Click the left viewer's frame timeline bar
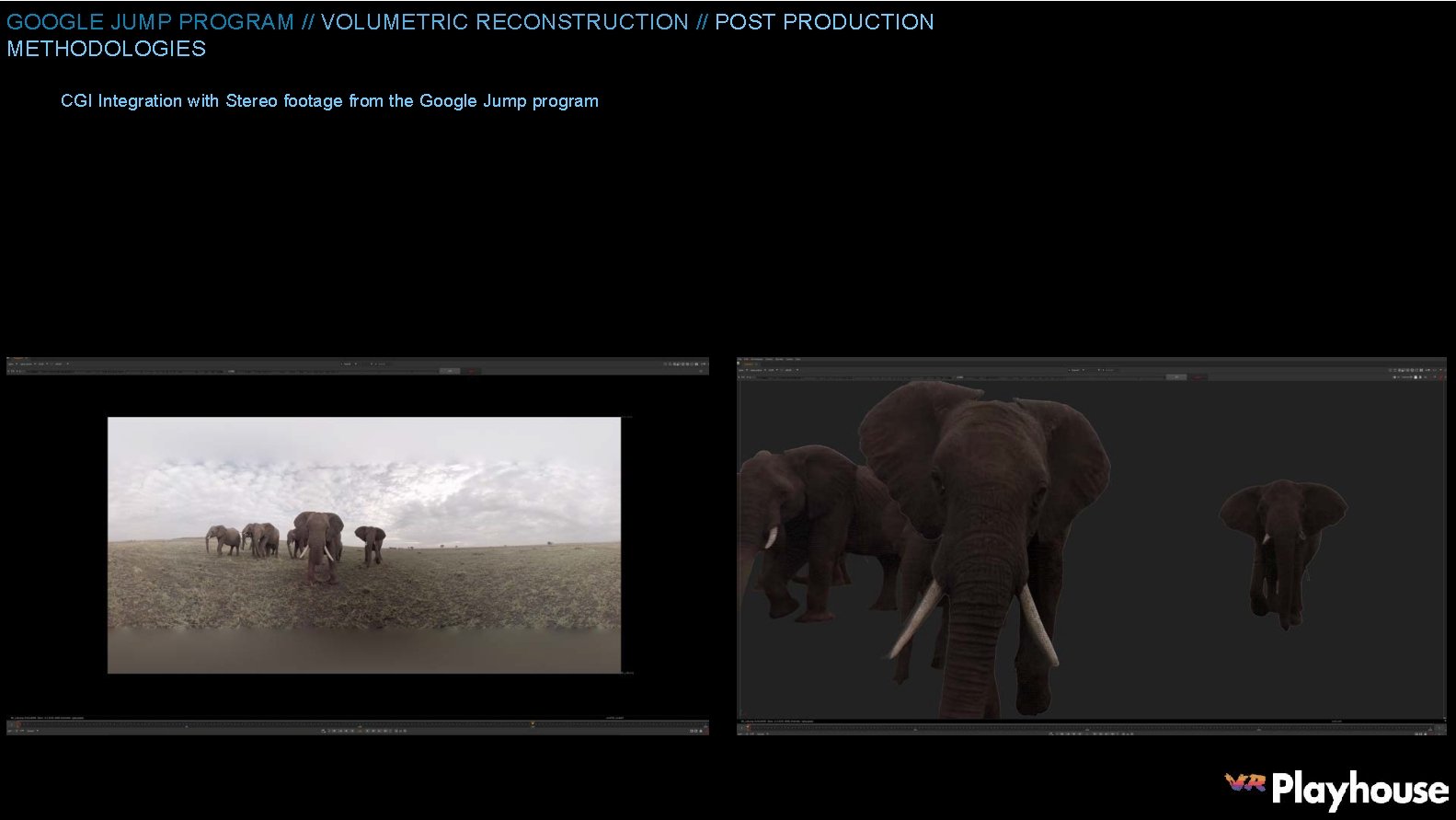Screen dimensions: 1456x820 coord(358,724)
